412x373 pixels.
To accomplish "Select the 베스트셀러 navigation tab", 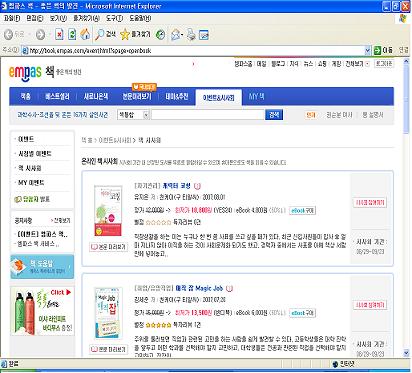I will point(57,97).
